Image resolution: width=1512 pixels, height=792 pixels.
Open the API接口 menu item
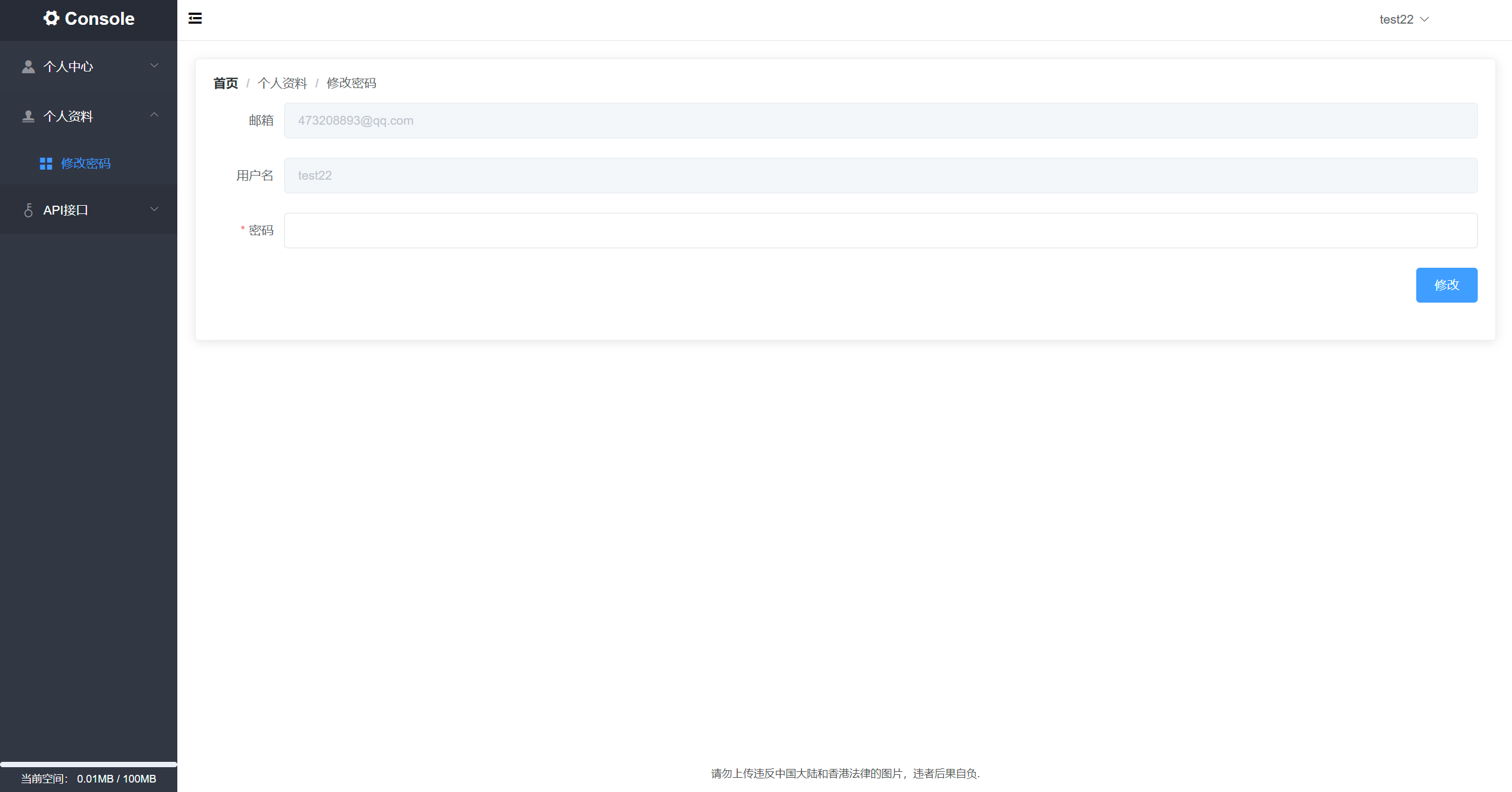click(x=66, y=210)
